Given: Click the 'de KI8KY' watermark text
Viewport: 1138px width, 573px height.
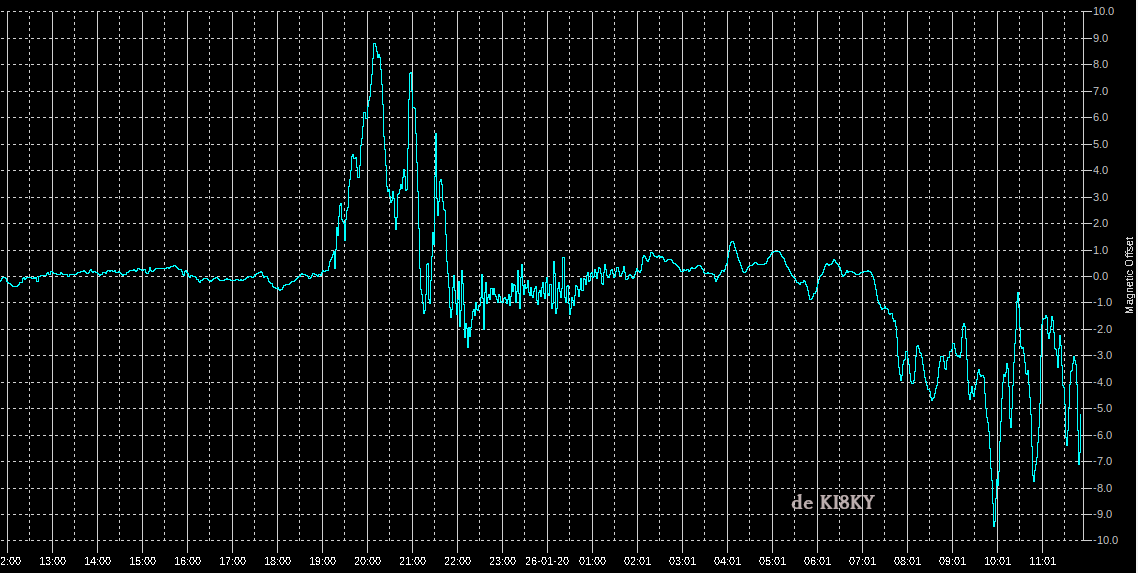Looking at the screenshot, I should click(x=832, y=502).
